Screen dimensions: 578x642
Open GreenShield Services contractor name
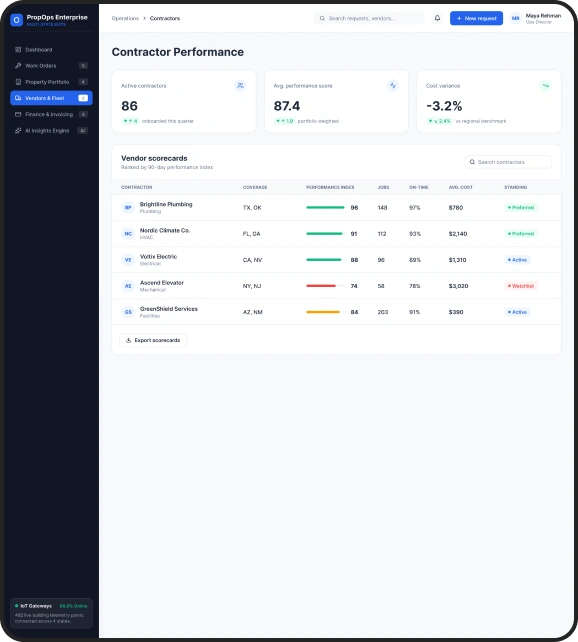tap(169, 309)
